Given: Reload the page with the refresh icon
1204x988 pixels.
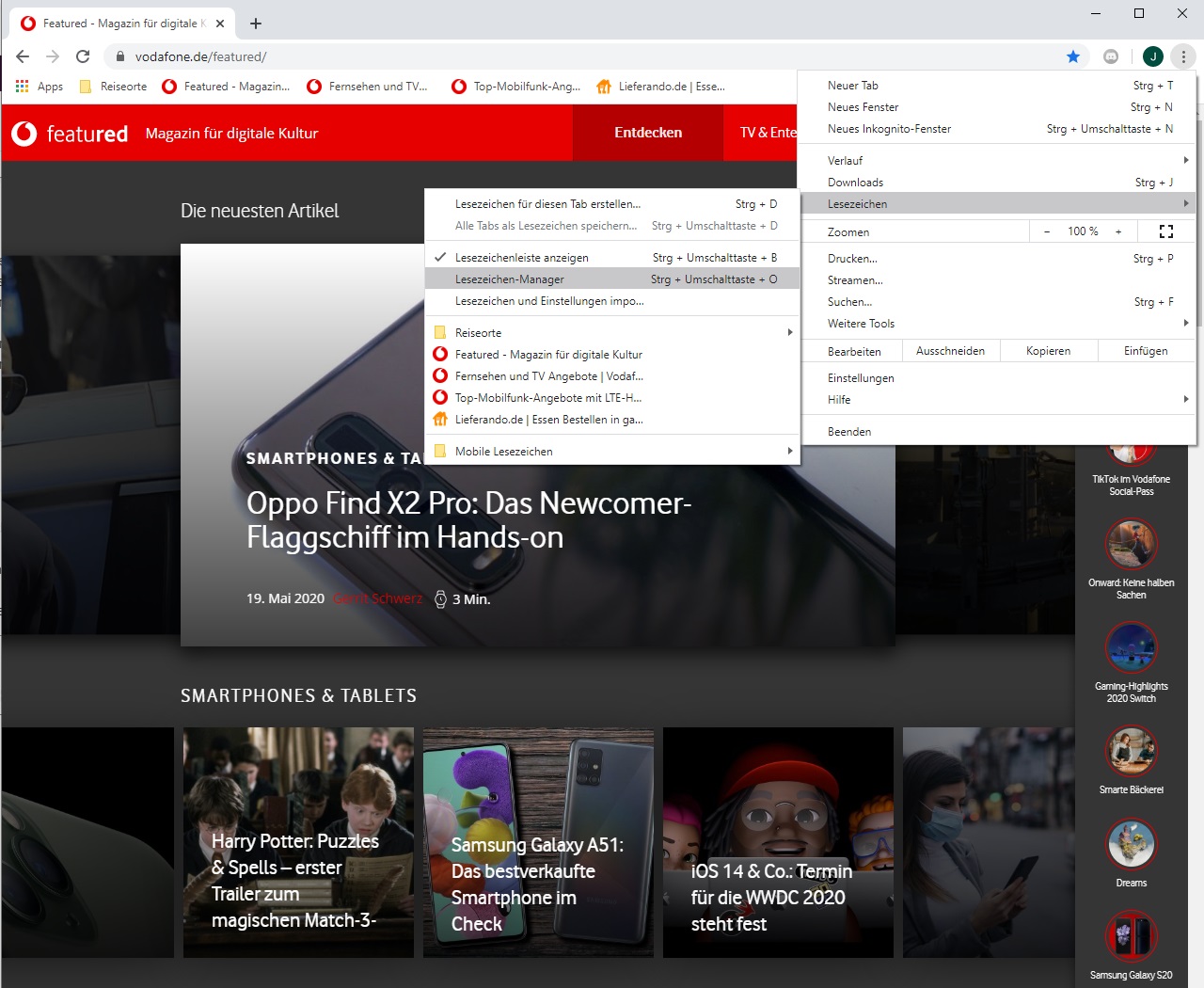Looking at the screenshot, I should [x=83, y=56].
